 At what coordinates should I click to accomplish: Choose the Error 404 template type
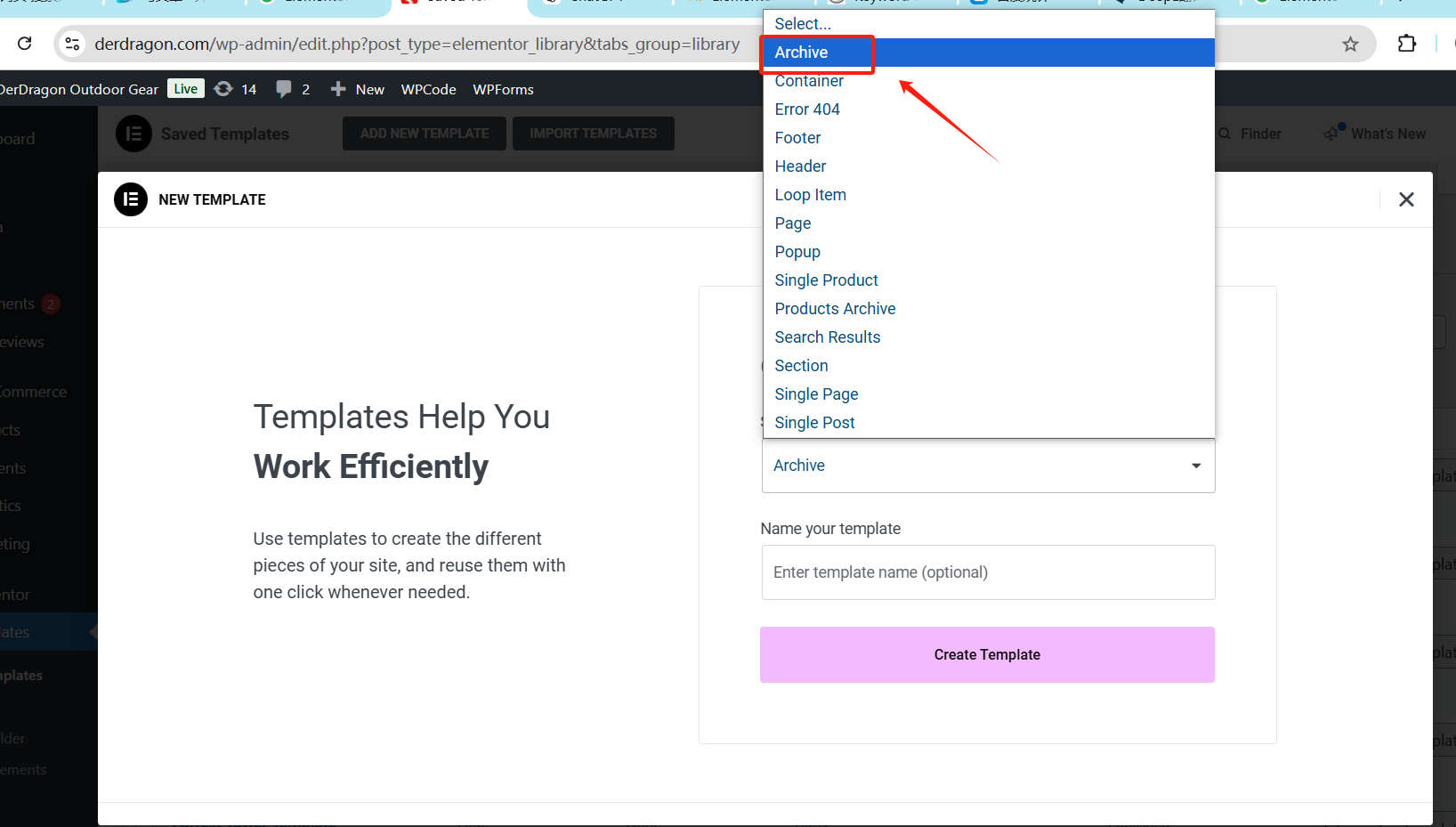[989, 109]
